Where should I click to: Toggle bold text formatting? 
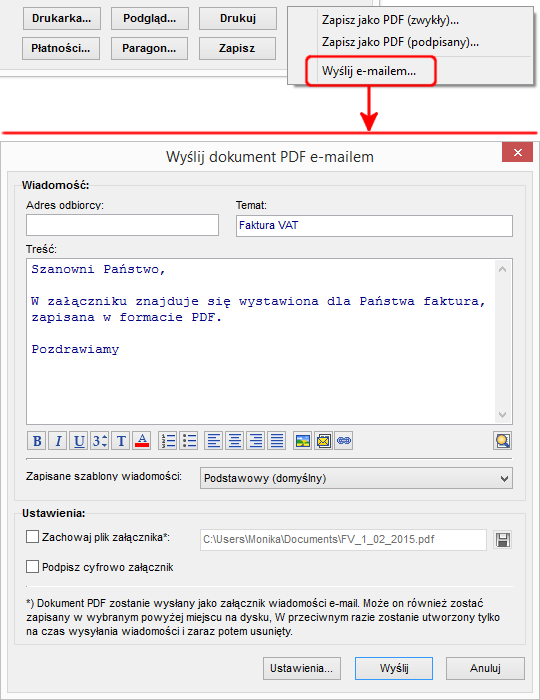[x=37, y=441]
